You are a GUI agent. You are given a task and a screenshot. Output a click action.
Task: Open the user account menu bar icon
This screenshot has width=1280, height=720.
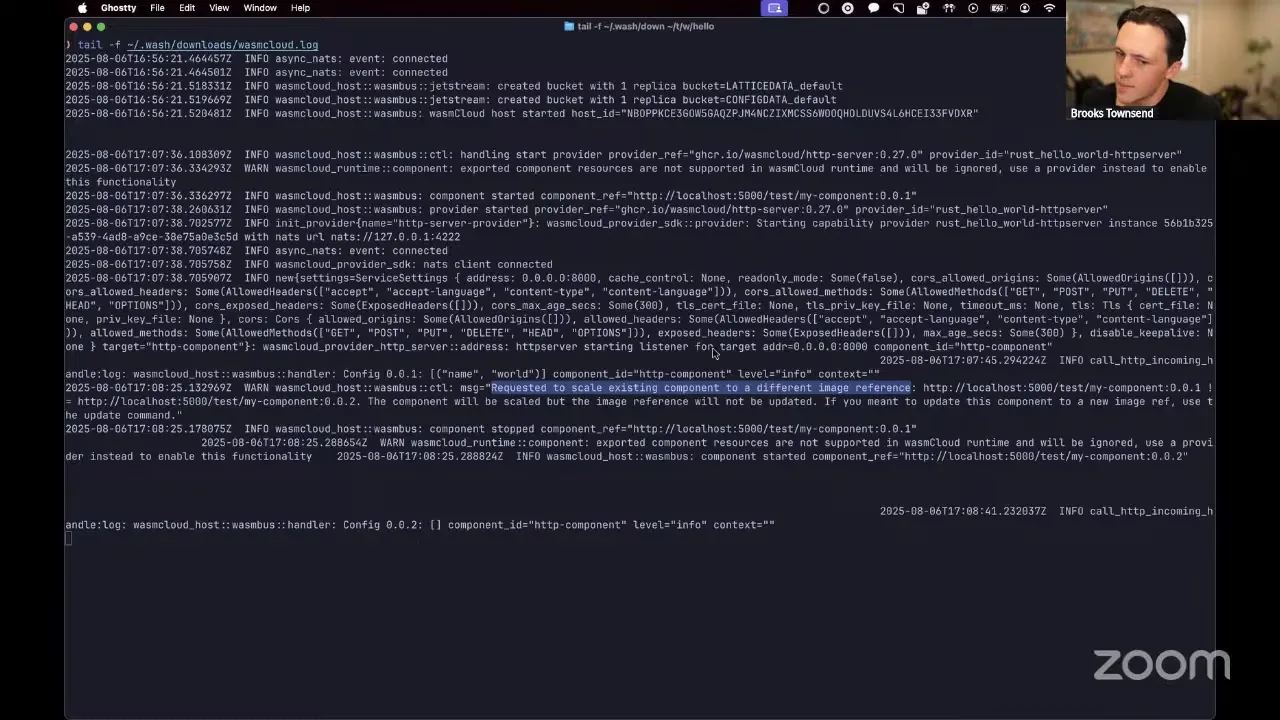(x=1024, y=8)
